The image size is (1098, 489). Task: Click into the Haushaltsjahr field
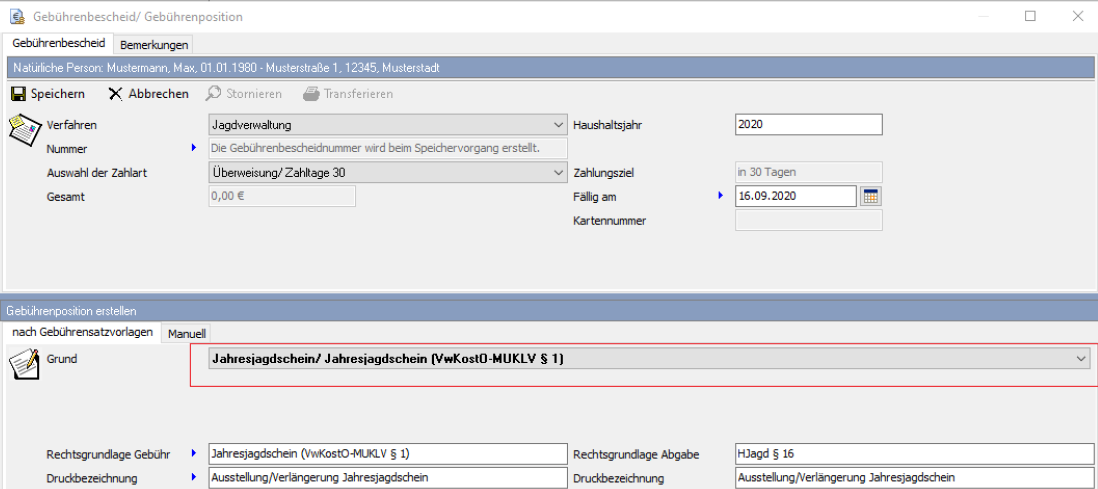click(808, 125)
